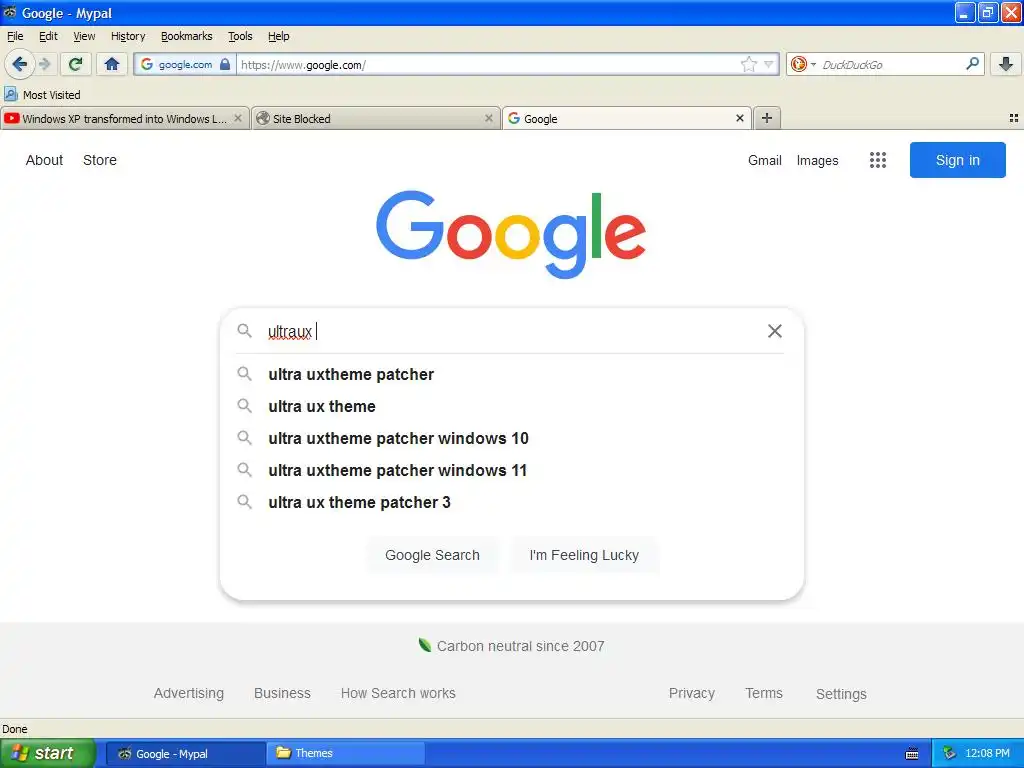Open the Most Visited bookmarks folder

tap(43, 95)
